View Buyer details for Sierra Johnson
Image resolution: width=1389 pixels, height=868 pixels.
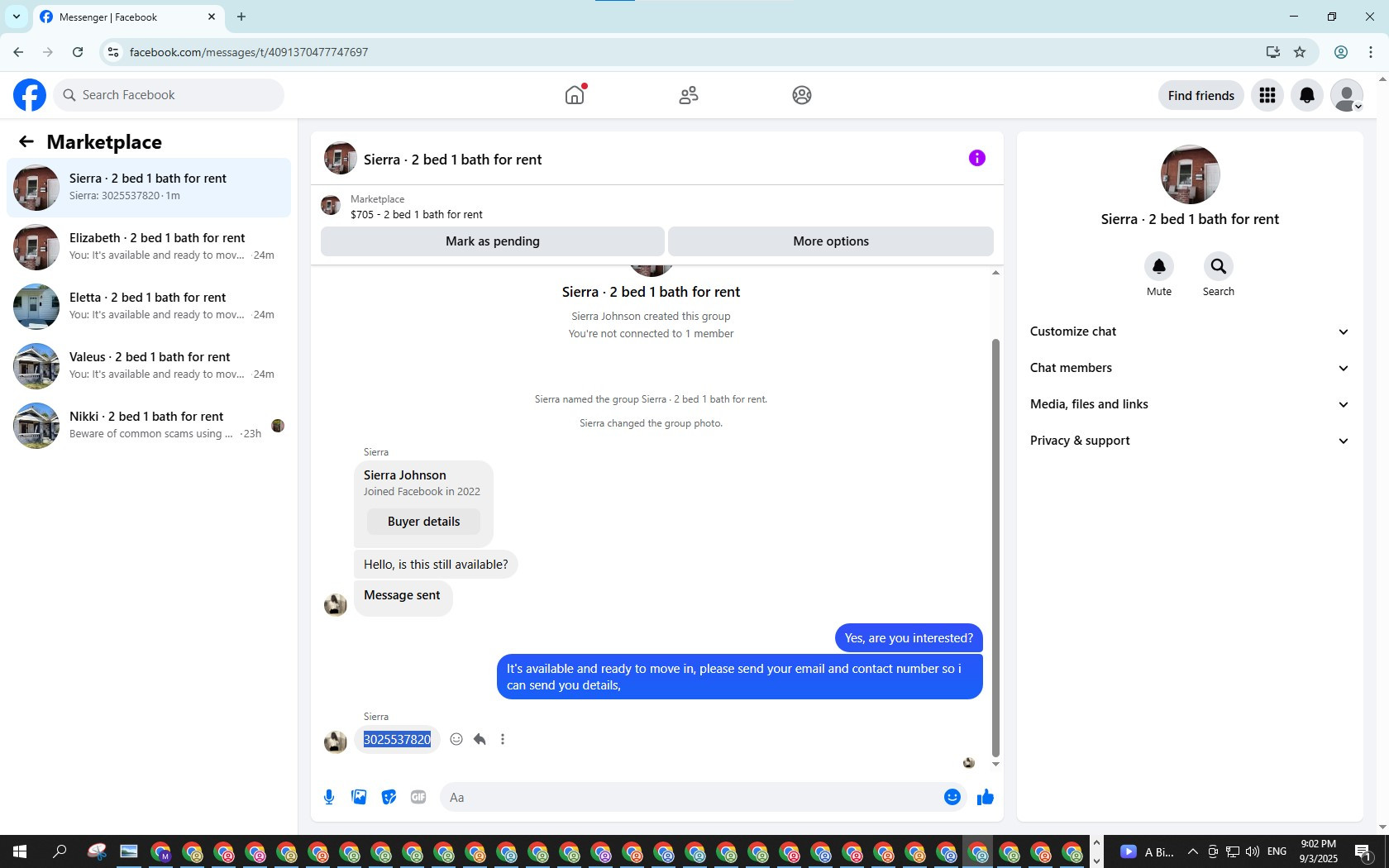423,522
